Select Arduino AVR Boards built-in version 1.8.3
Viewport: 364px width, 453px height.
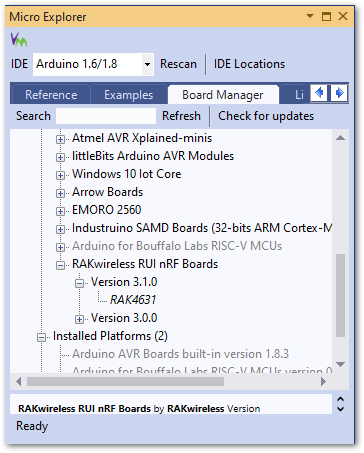pyautogui.click(x=180, y=354)
